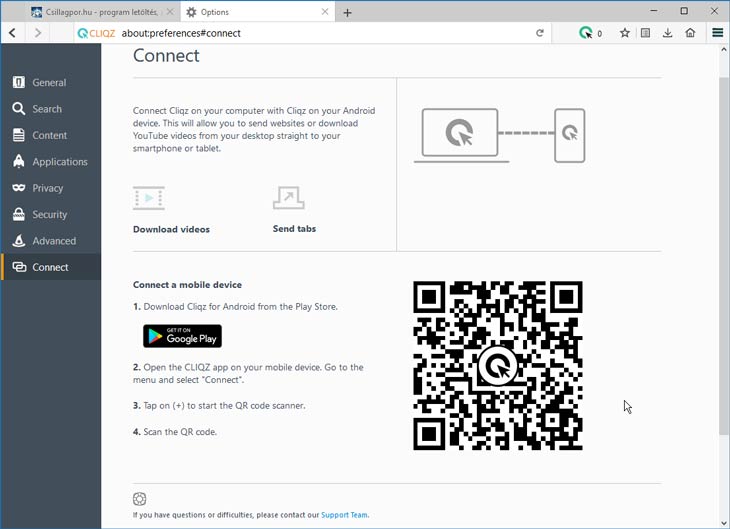Image resolution: width=730 pixels, height=529 pixels.
Task: Open Security preferences section
Action: 51,215
